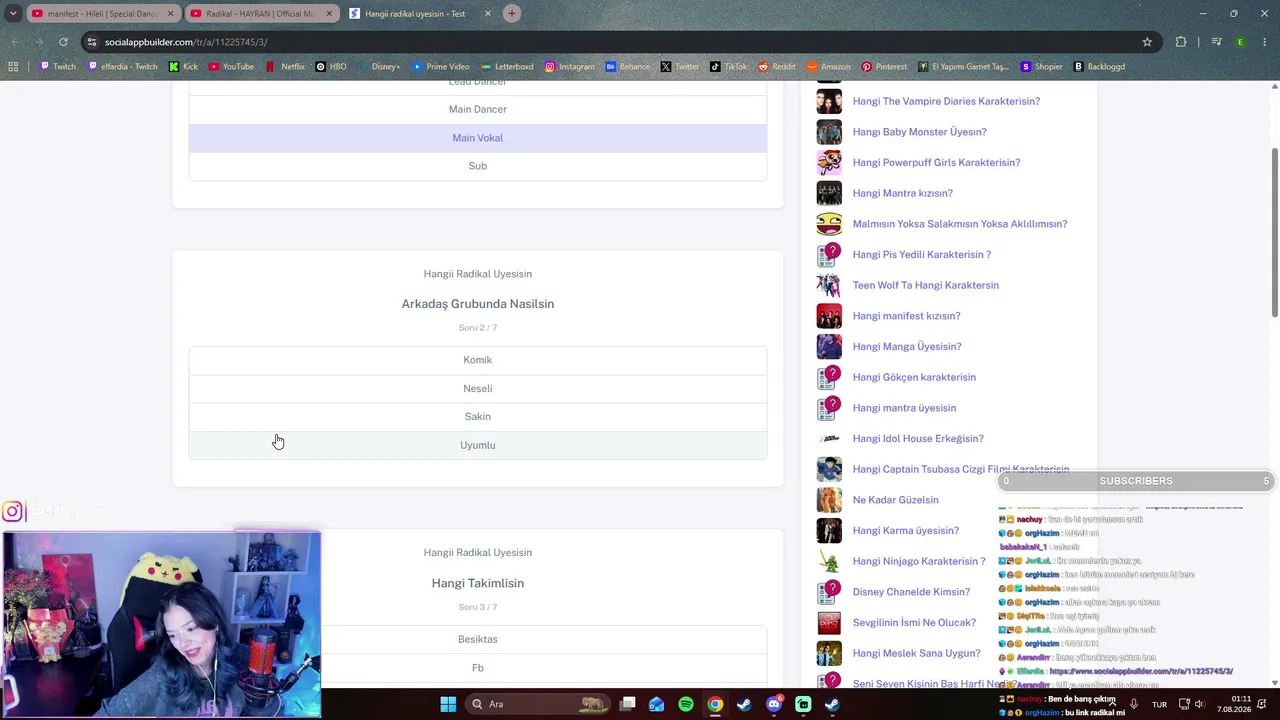
Task: Pick Uyumlu as the answer
Action: click(478, 445)
